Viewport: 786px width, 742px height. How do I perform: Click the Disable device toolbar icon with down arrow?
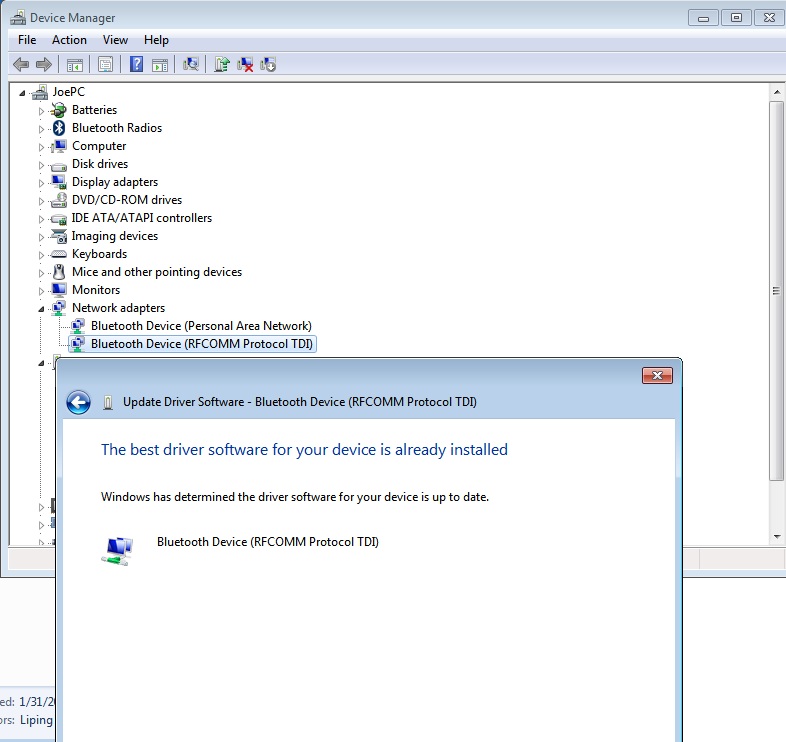tap(268, 65)
